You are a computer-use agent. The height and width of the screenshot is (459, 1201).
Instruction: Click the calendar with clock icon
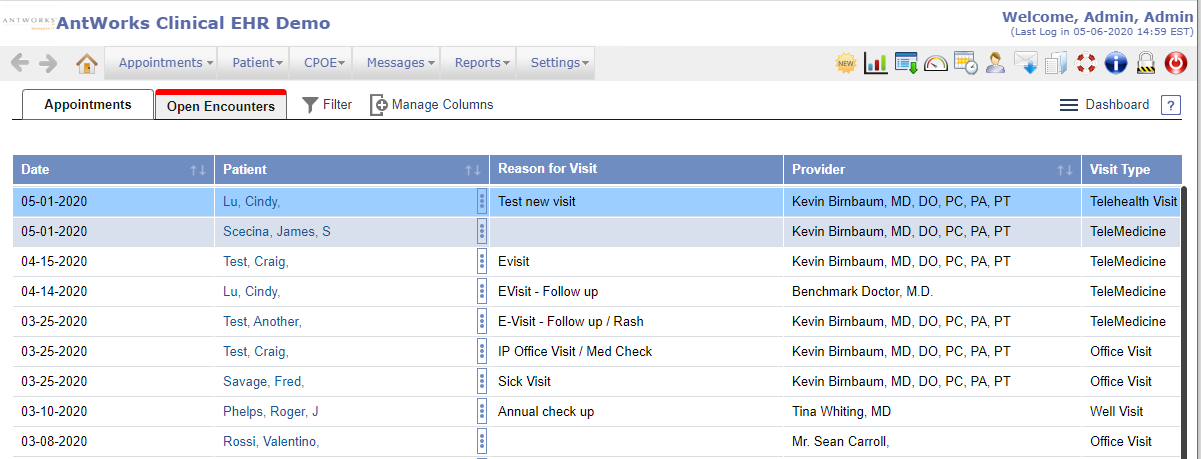[965, 63]
